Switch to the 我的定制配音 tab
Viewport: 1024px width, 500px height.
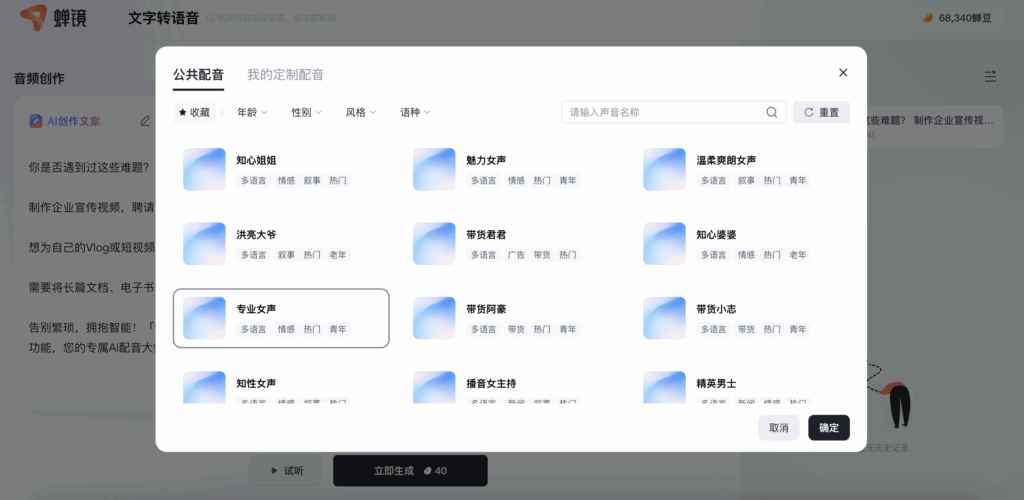coord(285,74)
